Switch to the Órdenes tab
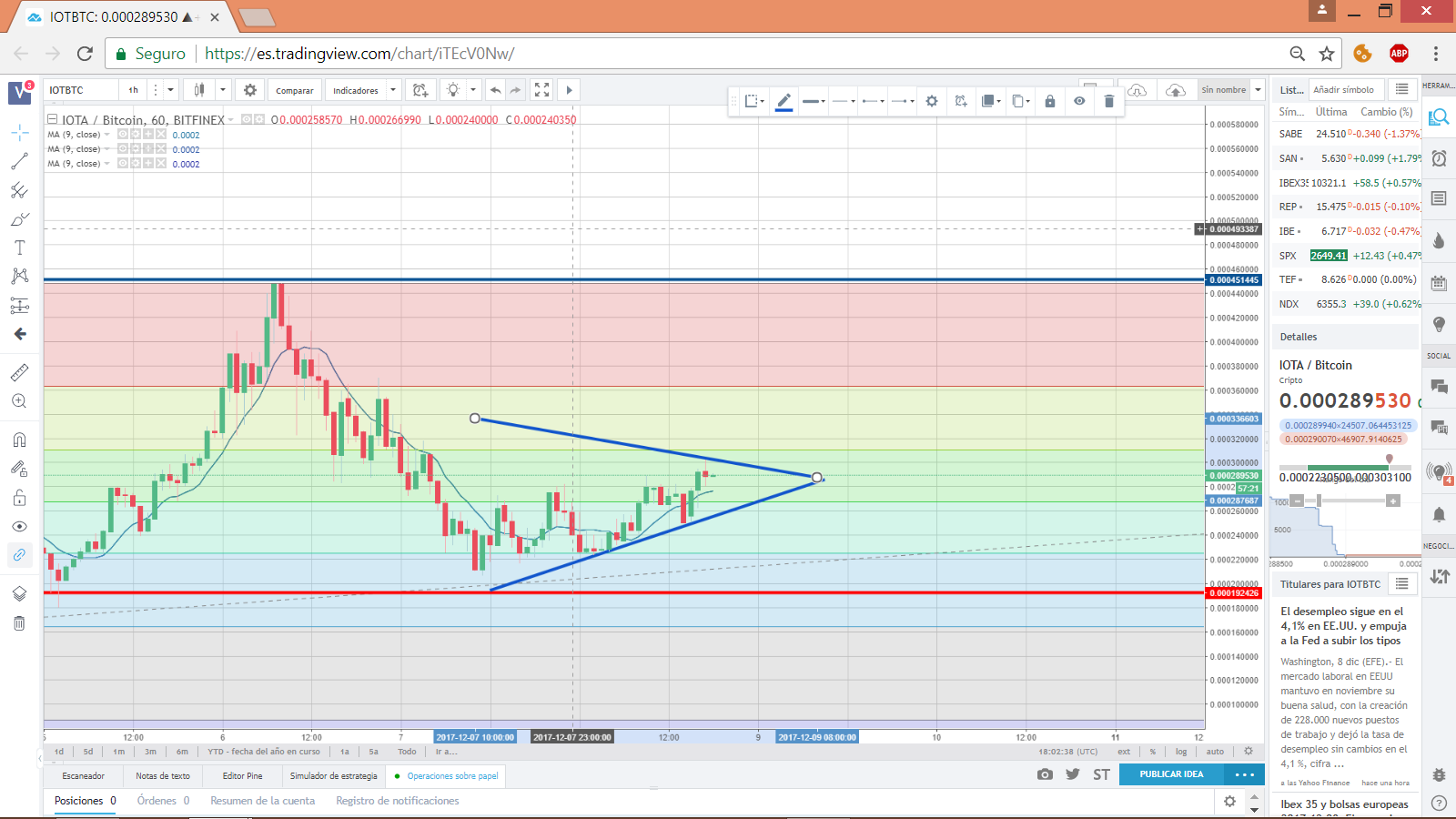Screen dimensions: 1456x819 click(163, 801)
